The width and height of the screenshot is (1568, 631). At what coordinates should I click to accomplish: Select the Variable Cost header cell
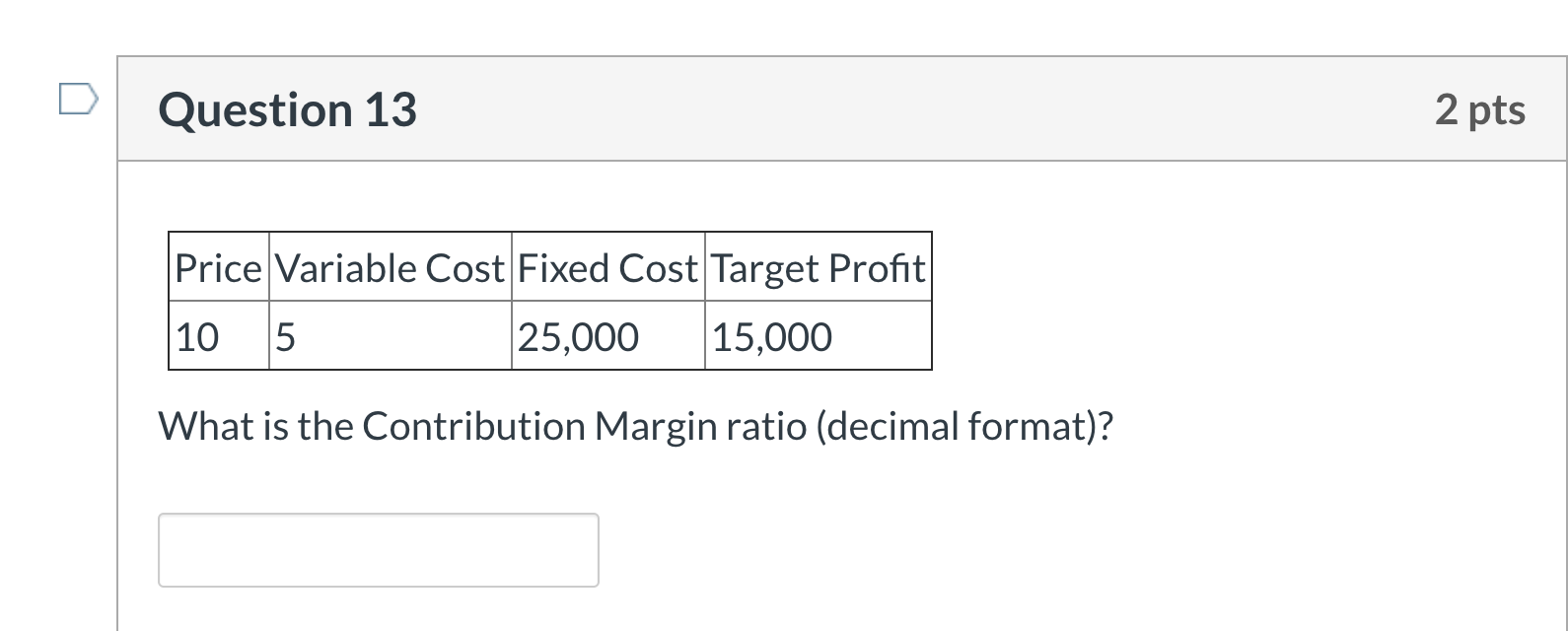[x=390, y=266]
